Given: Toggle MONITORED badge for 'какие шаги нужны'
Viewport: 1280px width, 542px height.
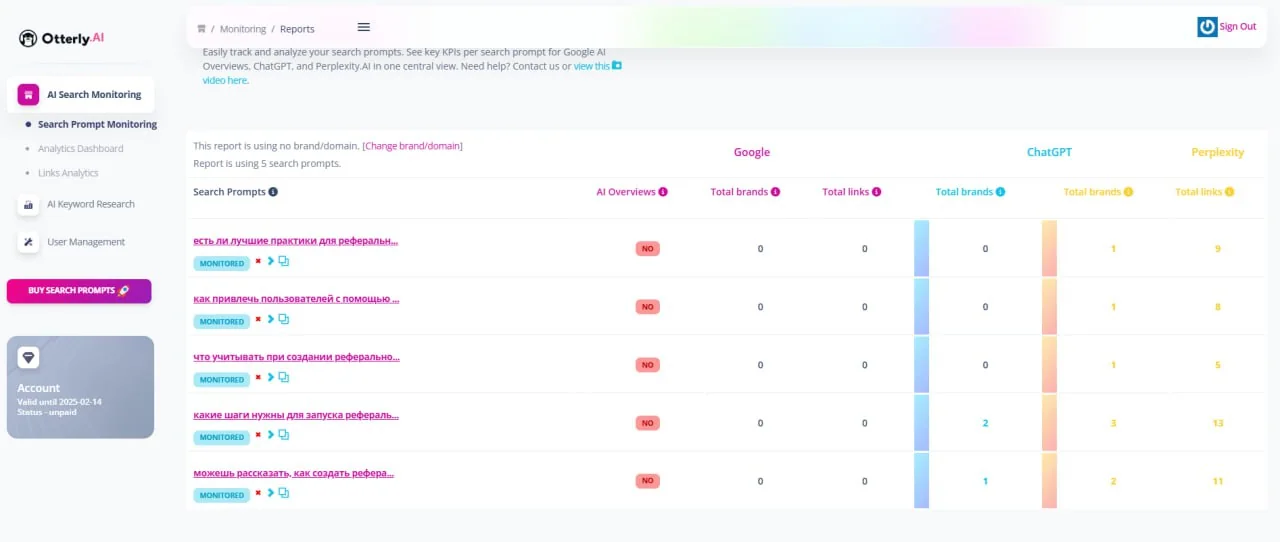Looking at the screenshot, I should pyautogui.click(x=222, y=438).
